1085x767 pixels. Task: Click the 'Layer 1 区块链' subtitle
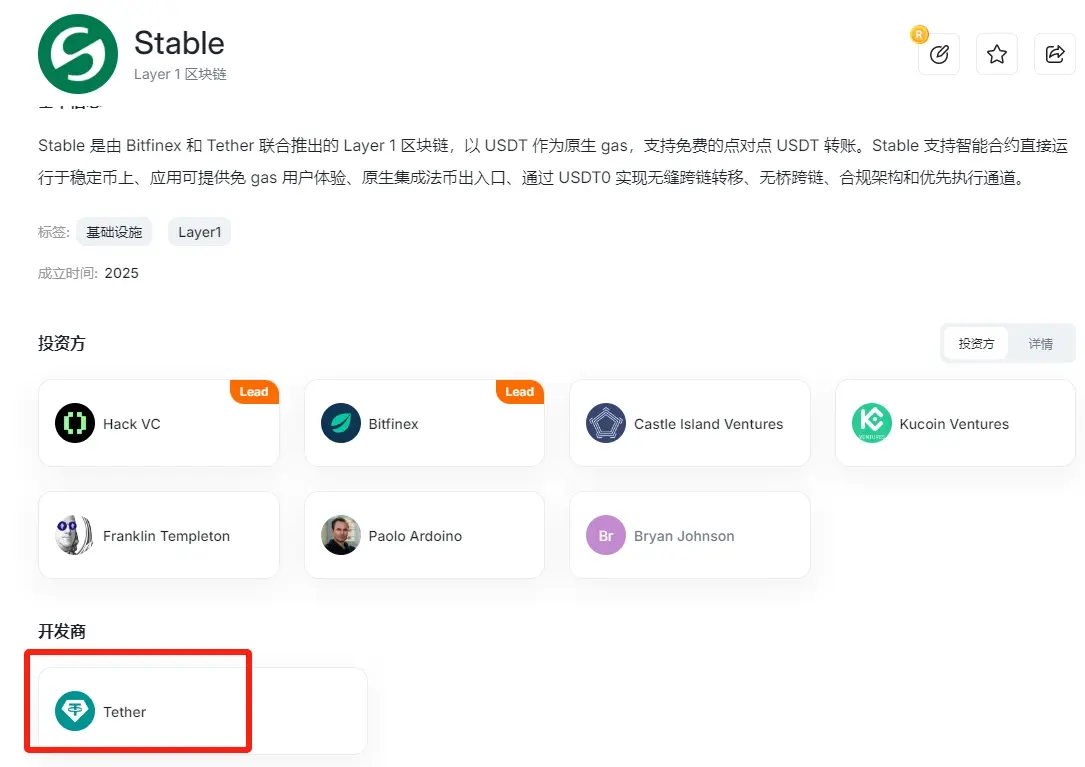[x=180, y=74]
